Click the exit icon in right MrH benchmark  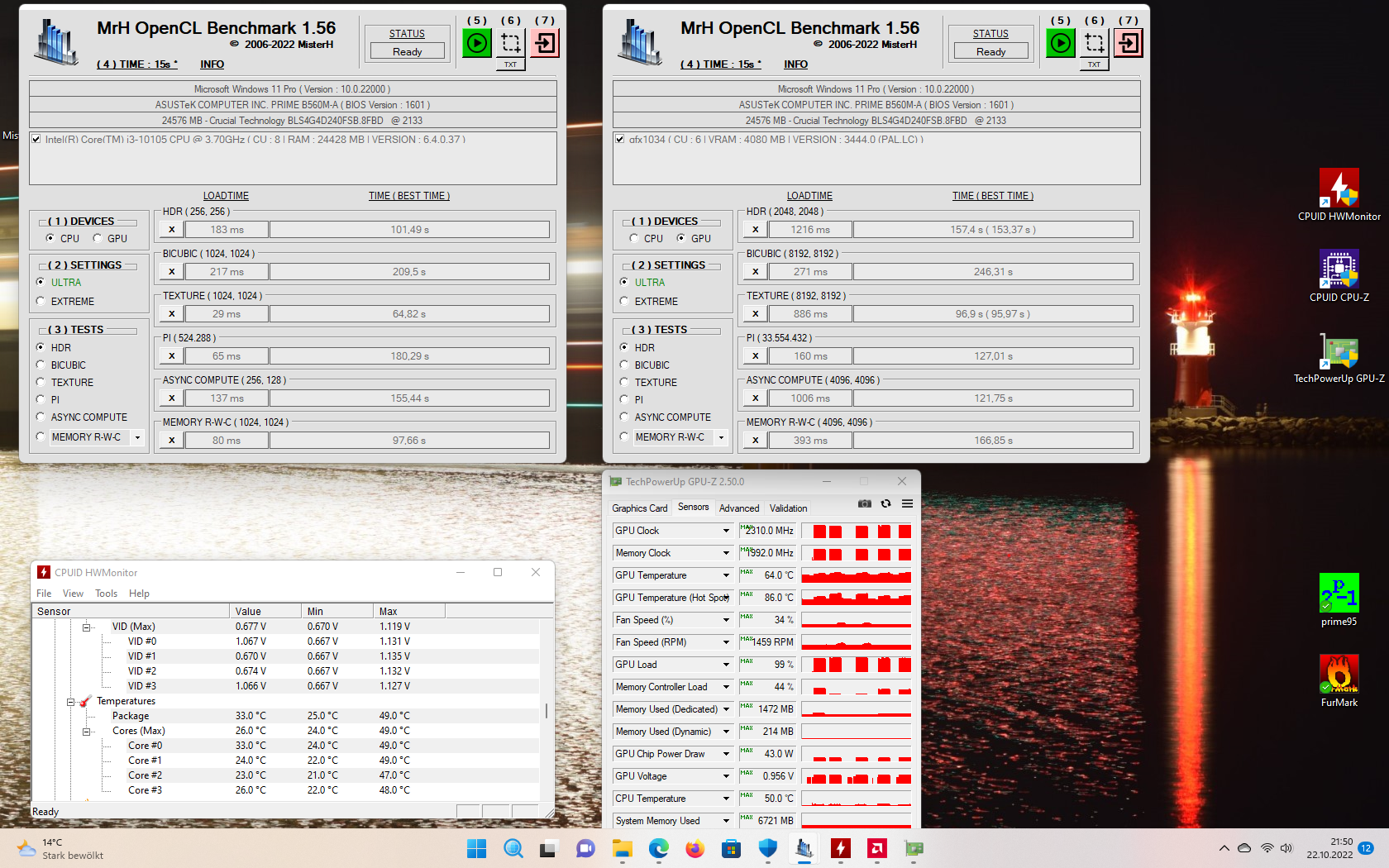[1129, 43]
